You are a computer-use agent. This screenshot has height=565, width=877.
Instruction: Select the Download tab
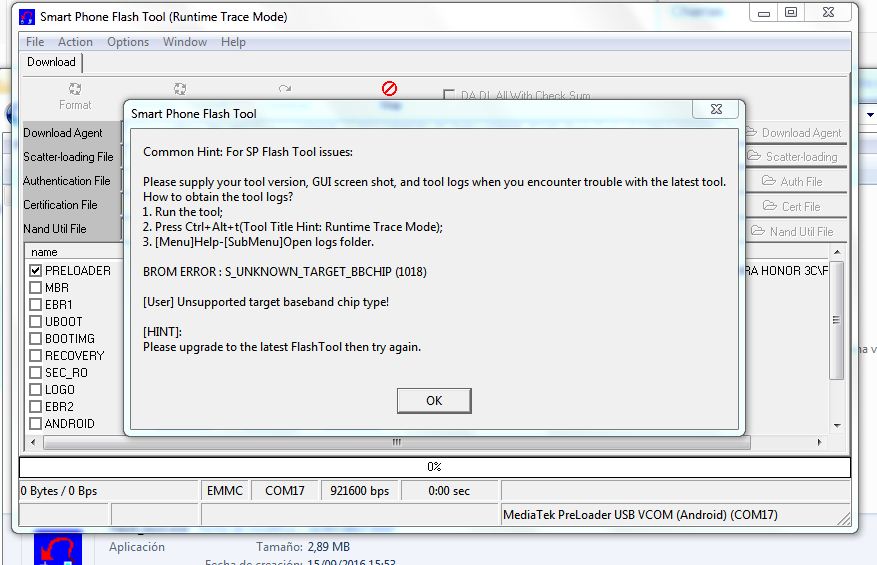(51, 62)
